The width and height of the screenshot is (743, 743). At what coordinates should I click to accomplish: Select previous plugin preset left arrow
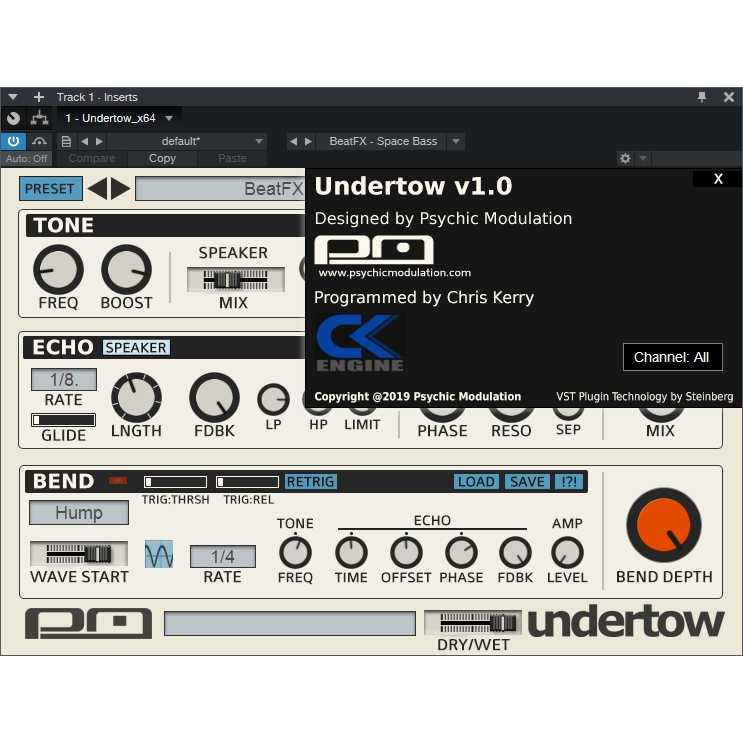click(x=98, y=189)
